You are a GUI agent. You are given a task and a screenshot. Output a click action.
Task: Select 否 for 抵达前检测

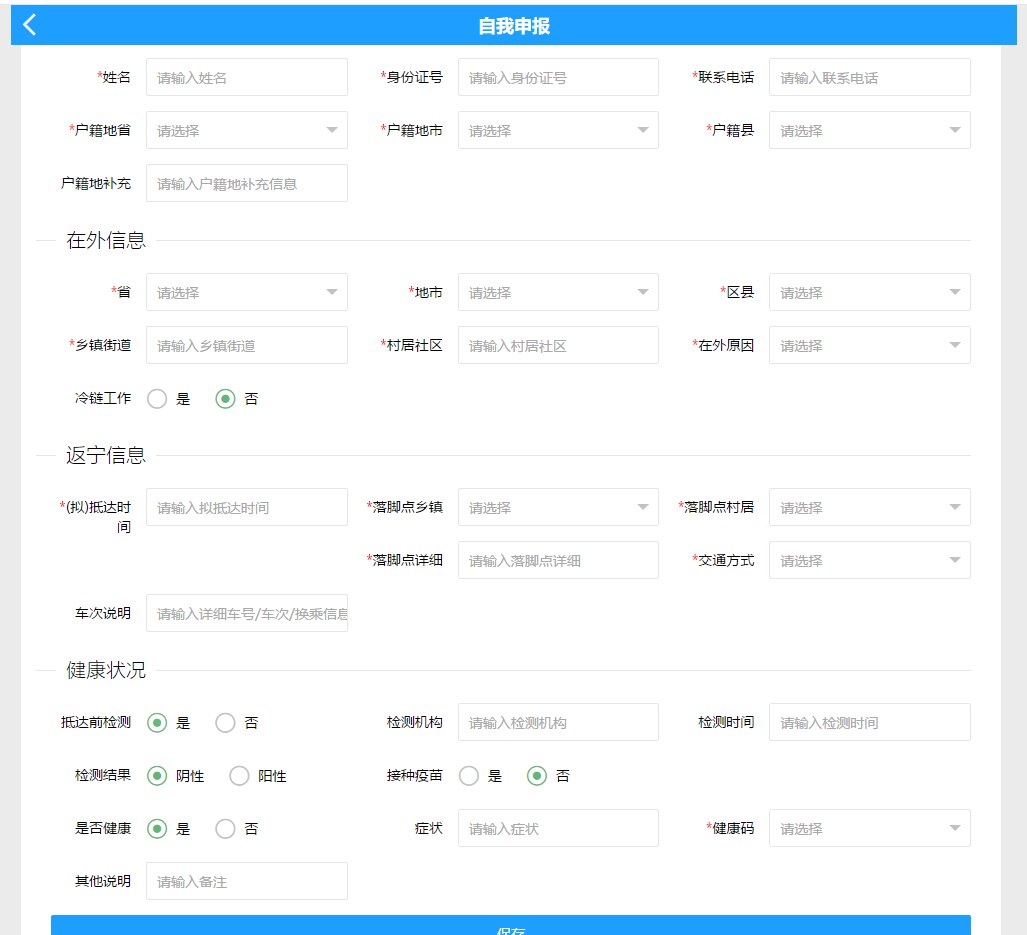[x=226, y=723]
